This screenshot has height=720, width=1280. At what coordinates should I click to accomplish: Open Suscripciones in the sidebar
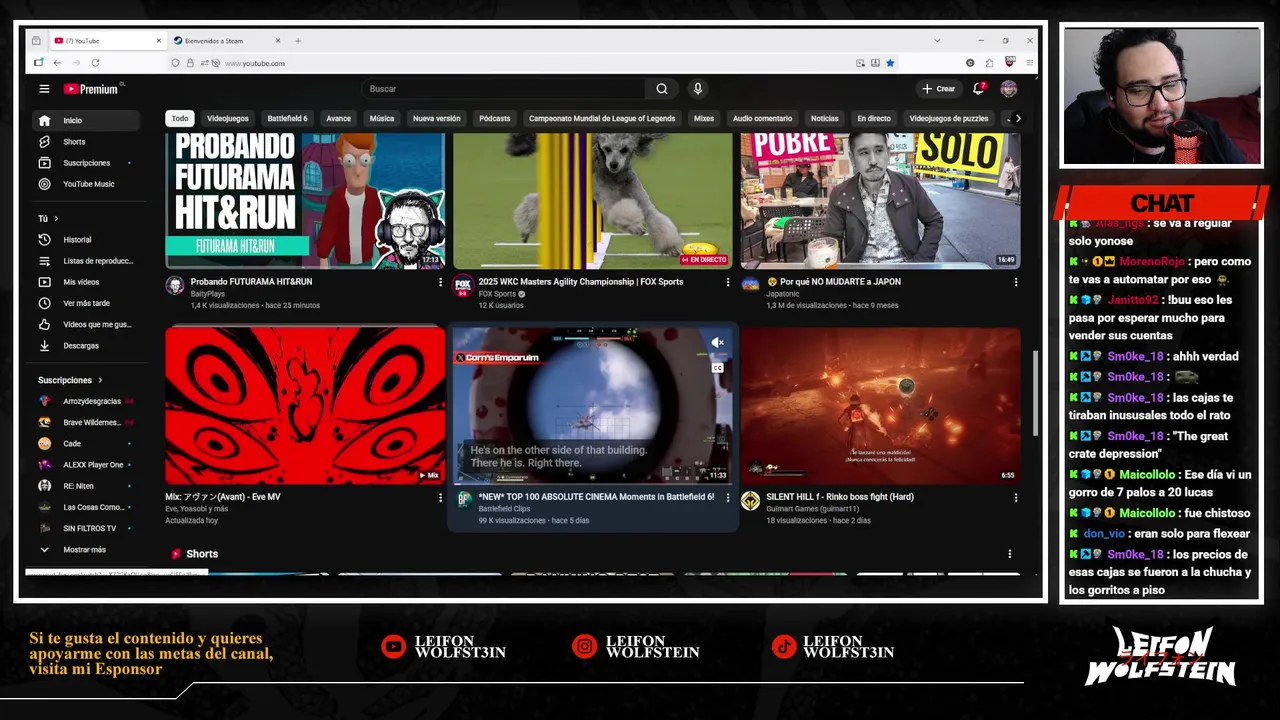84,163
